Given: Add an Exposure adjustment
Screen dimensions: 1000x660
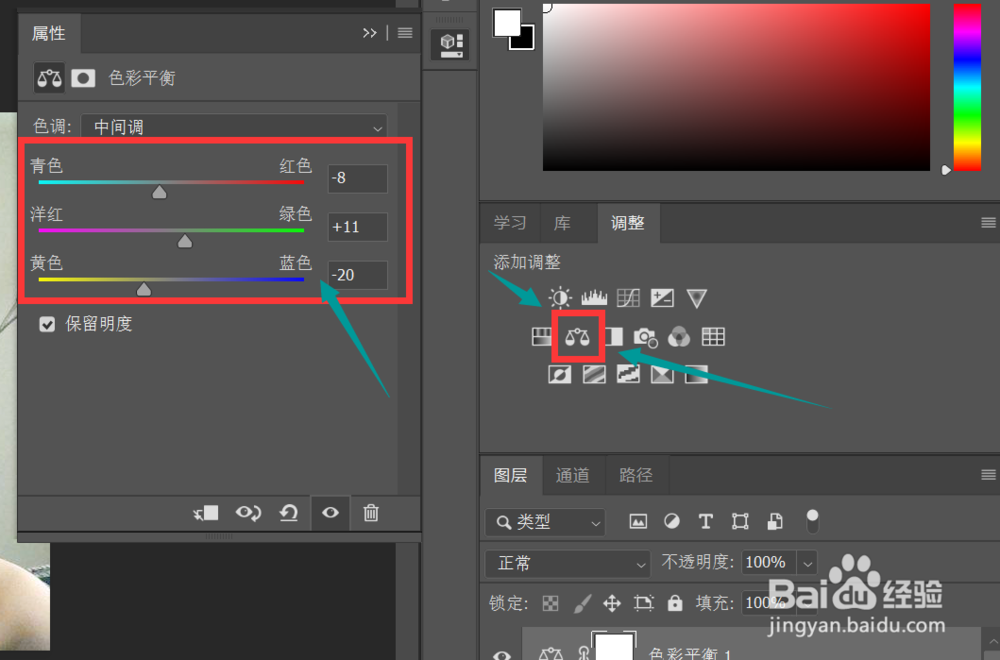Looking at the screenshot, I should tap(662, 298).
